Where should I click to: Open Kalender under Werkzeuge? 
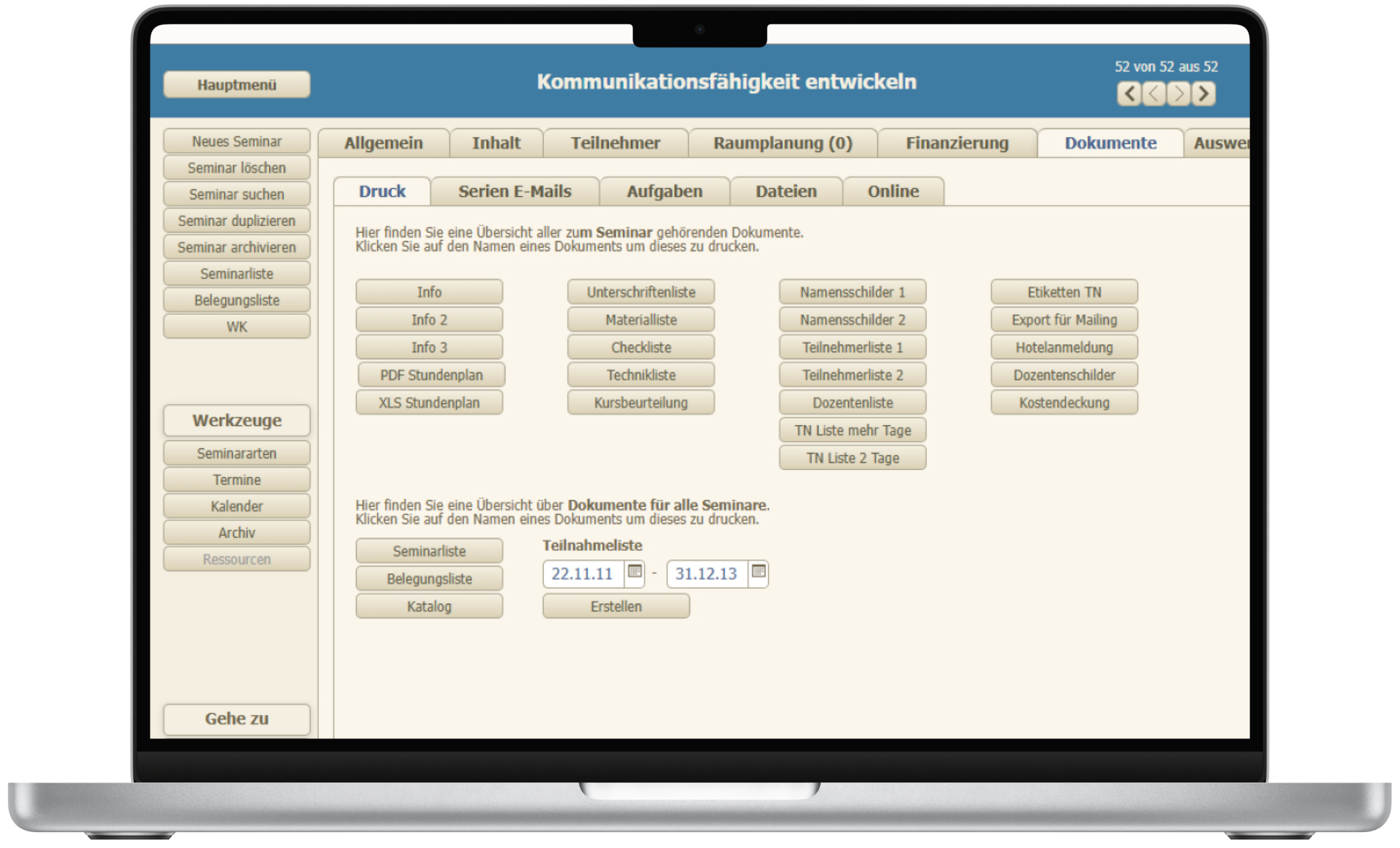click(x=237, y=507)
